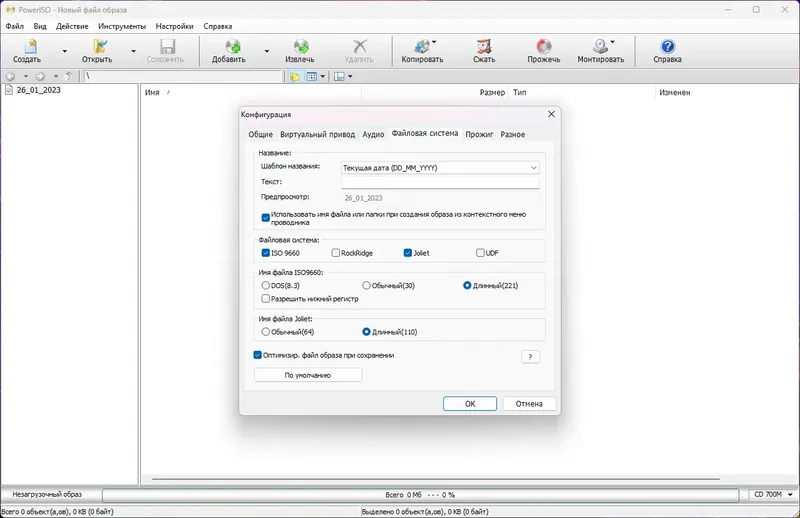Click the По умолчанию button

pyautogui.click(x=308, y=375)
